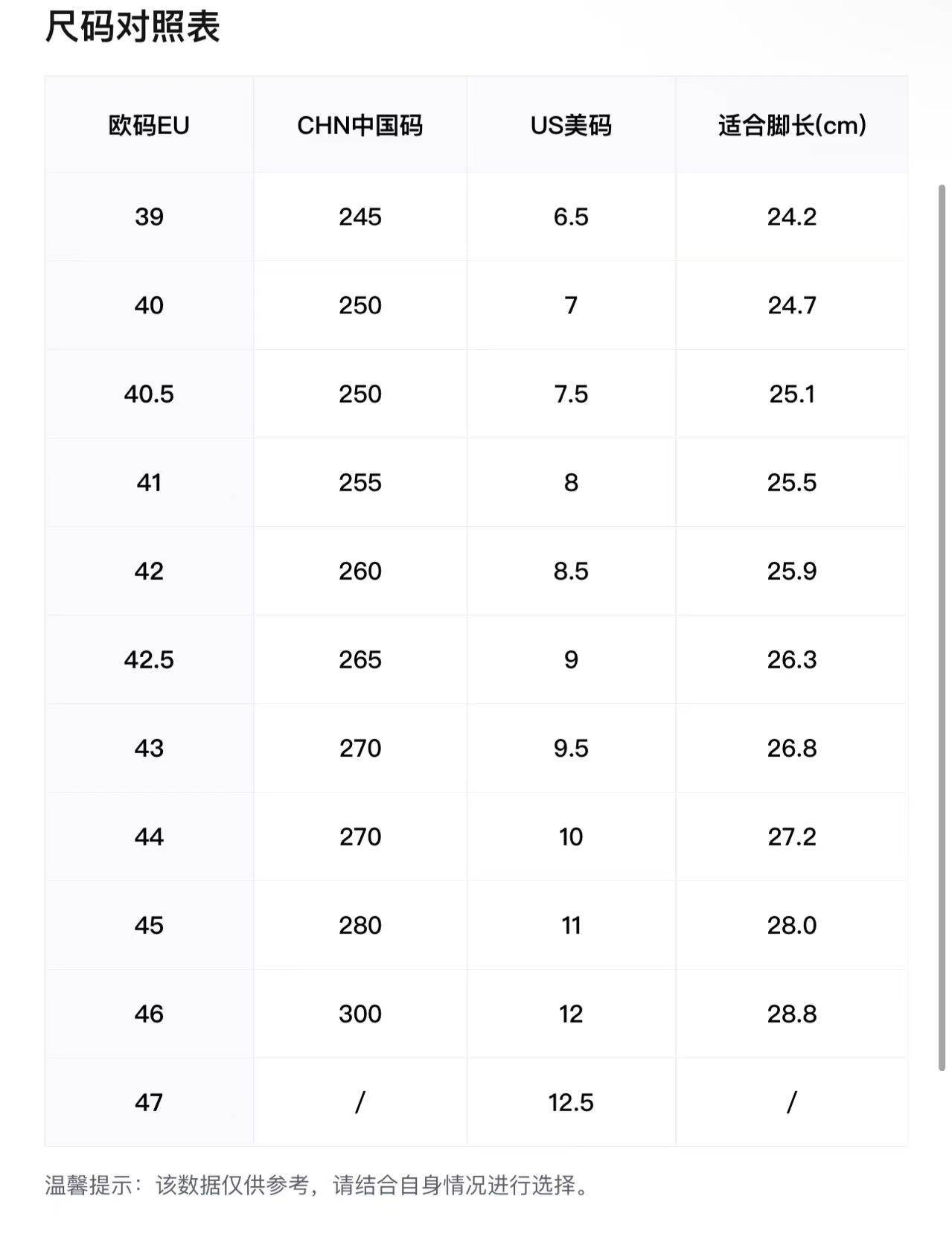This screenshot has height=1251, width=952.
Task: Click the US size 9.5 cell
Action: pyautogui.click(x=571, y=748)
